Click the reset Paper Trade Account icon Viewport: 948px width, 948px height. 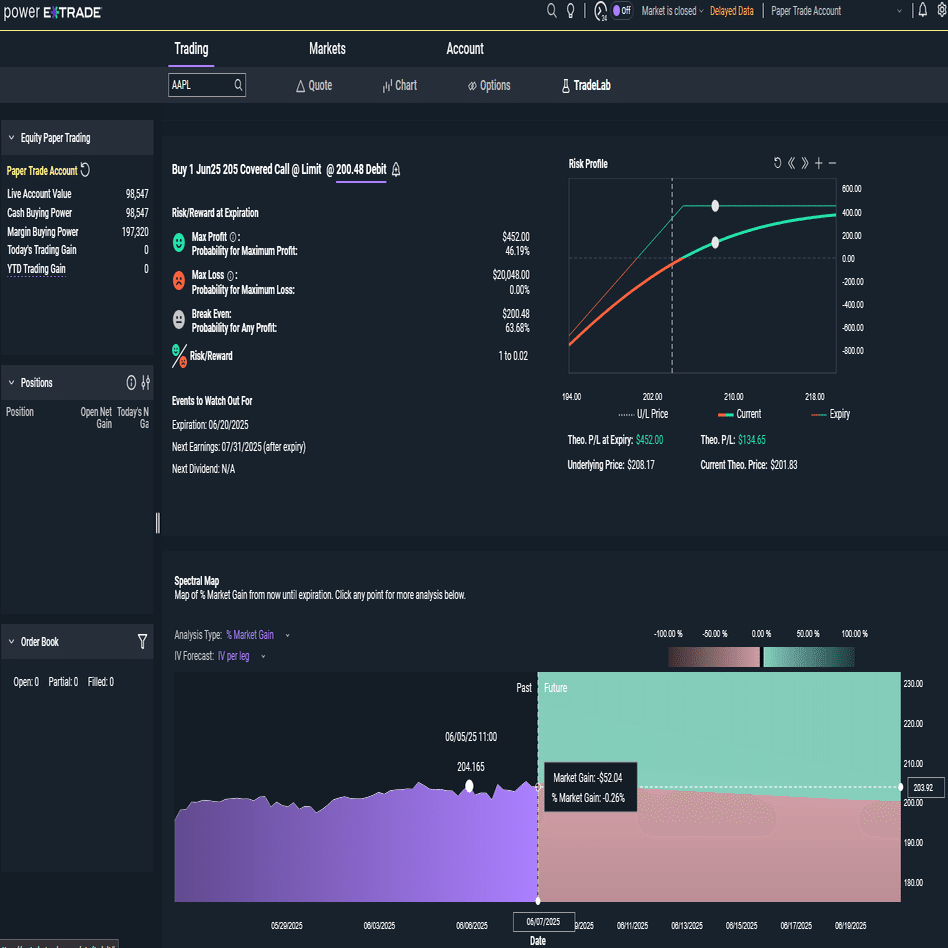85,170
